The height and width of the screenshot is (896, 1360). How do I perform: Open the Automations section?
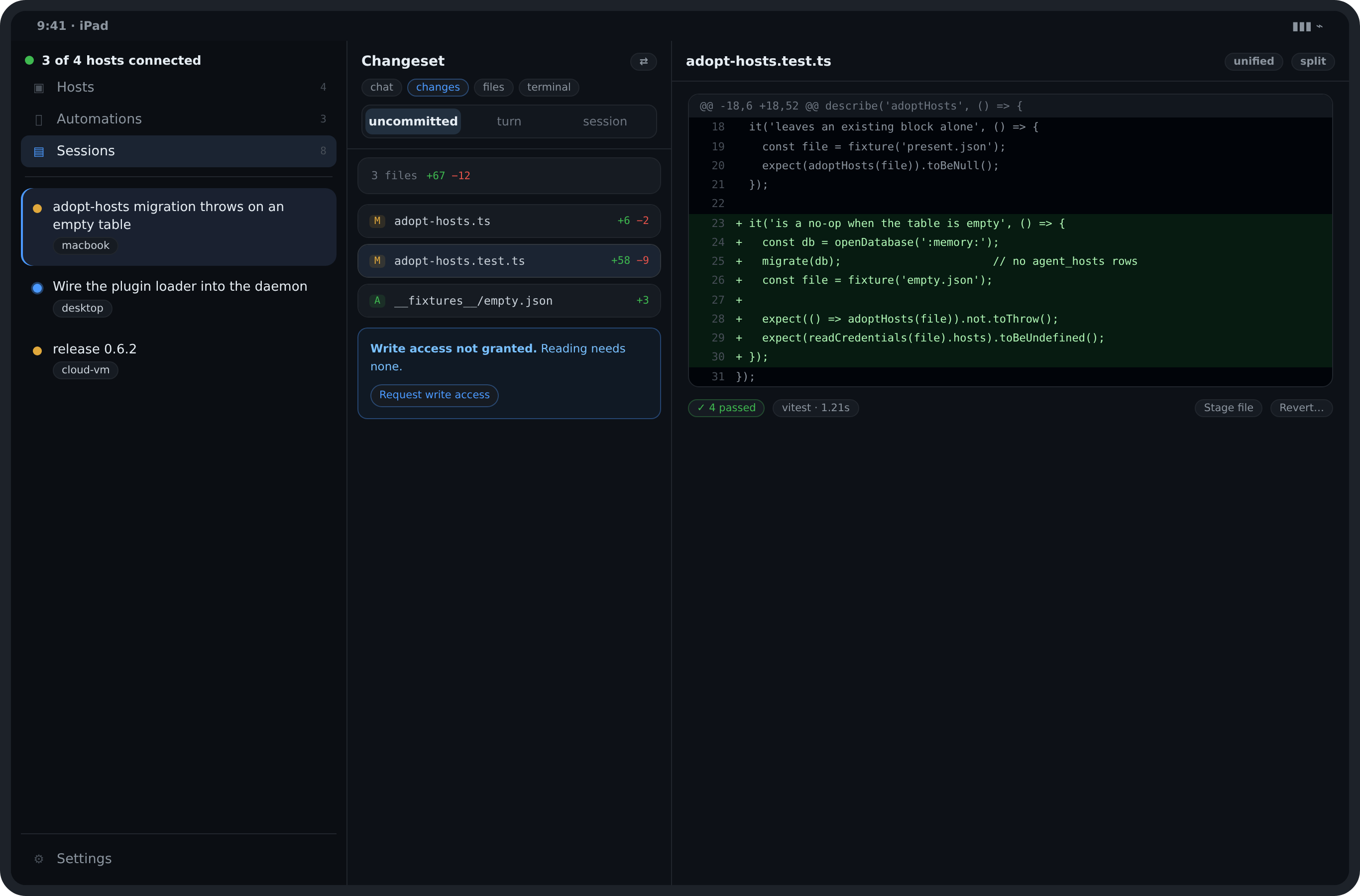179,119
